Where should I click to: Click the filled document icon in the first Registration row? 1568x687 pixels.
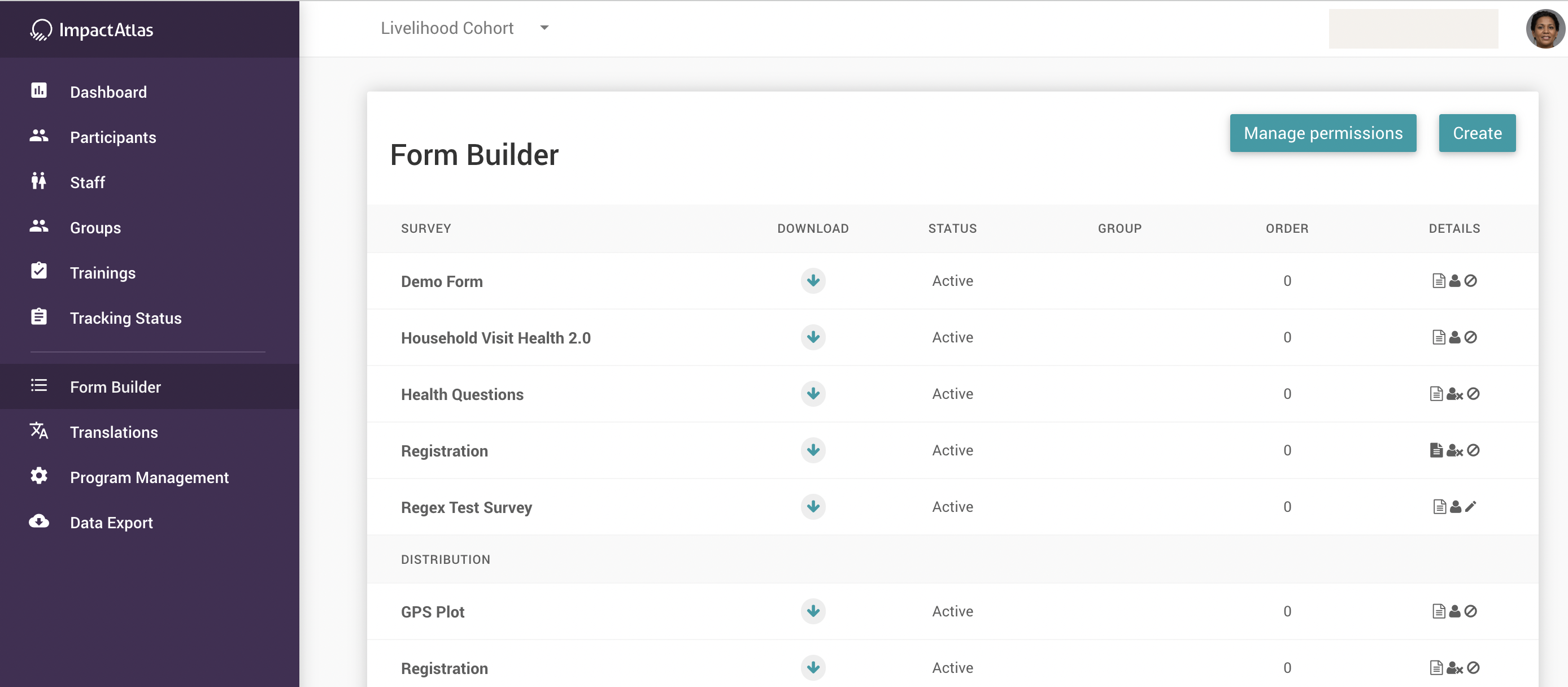pos(1436,450)
